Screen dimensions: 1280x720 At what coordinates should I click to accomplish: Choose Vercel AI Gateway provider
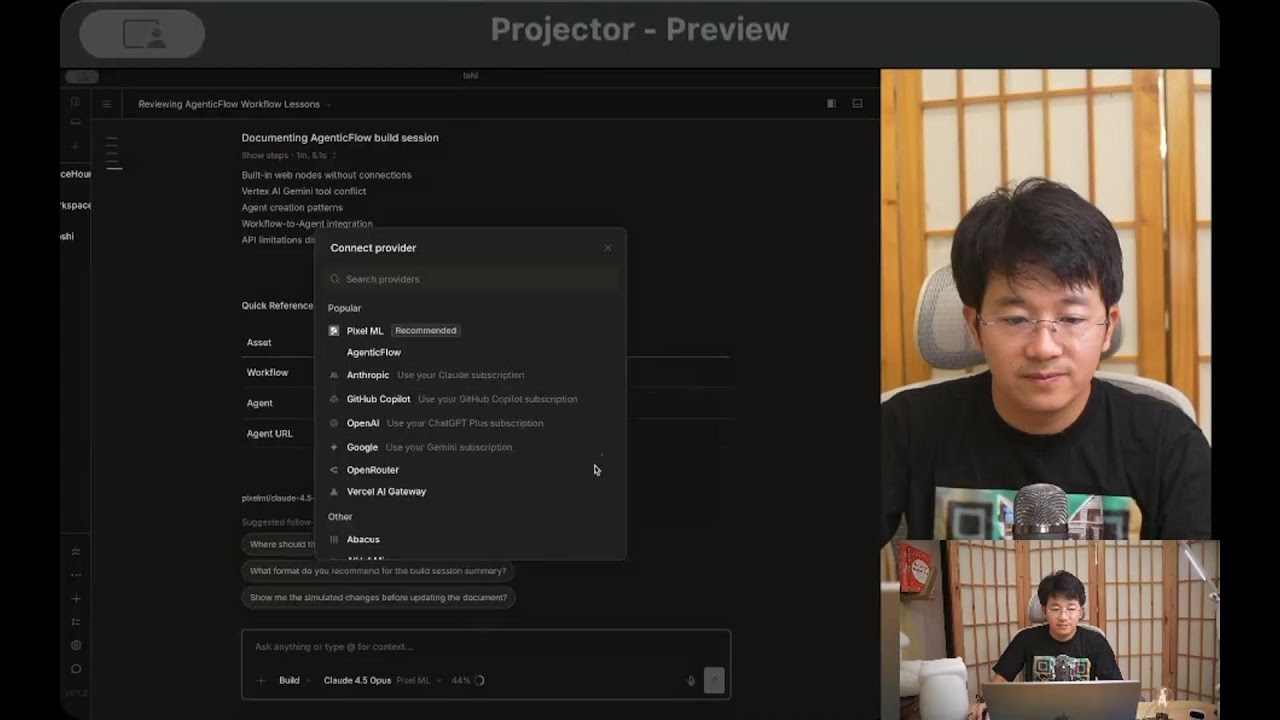pos(471,491)
